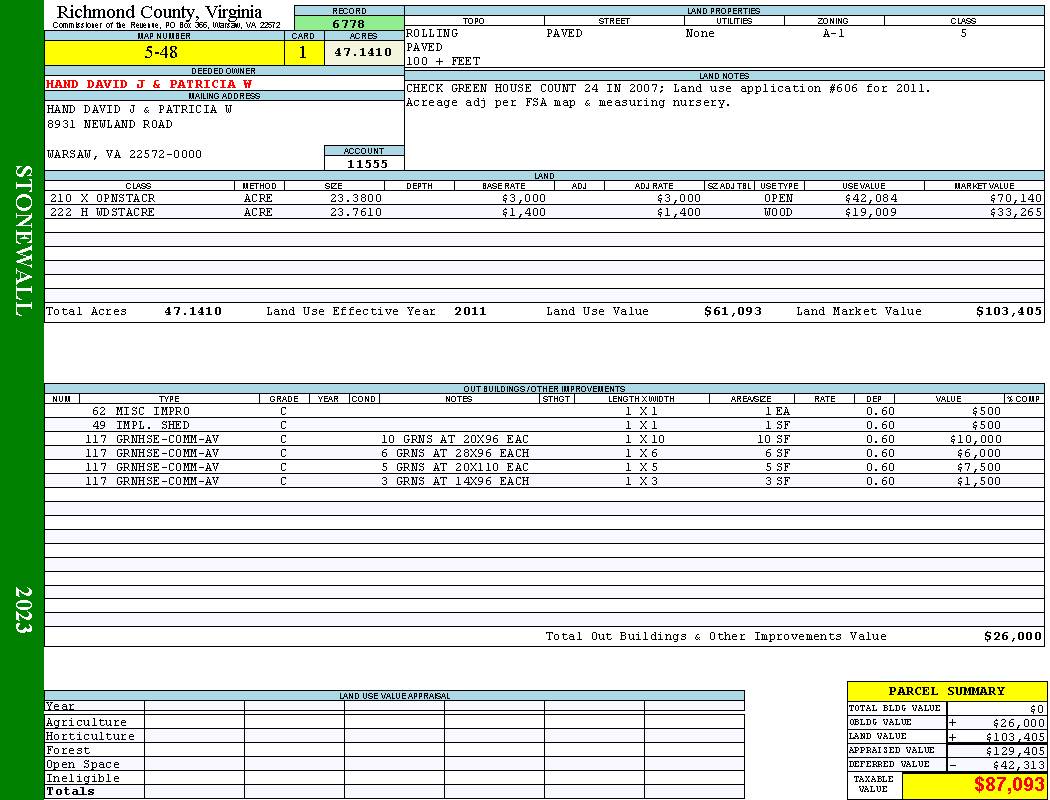This screenshot has width=1050, height=800.
Task: Click Land Use Effective Year 2011
Action: (x=470, y=311)
